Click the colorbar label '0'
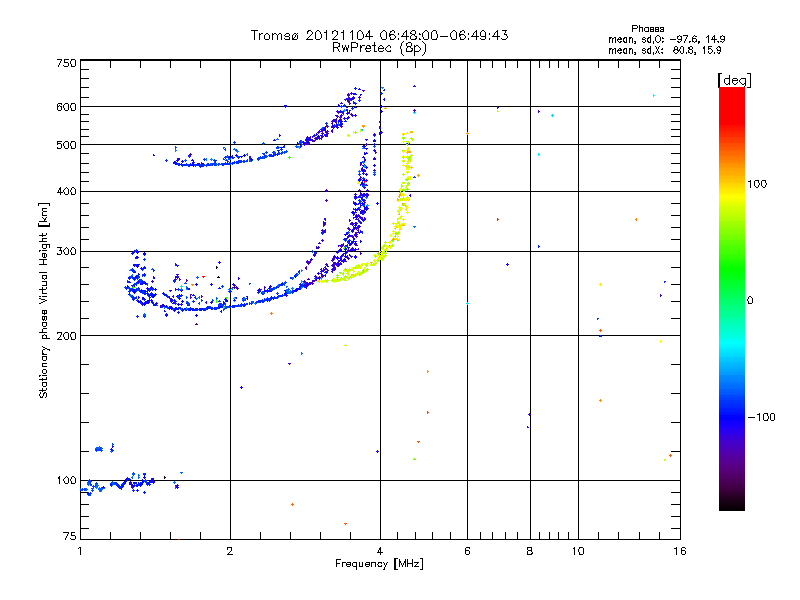 click(x=750, y=301)
